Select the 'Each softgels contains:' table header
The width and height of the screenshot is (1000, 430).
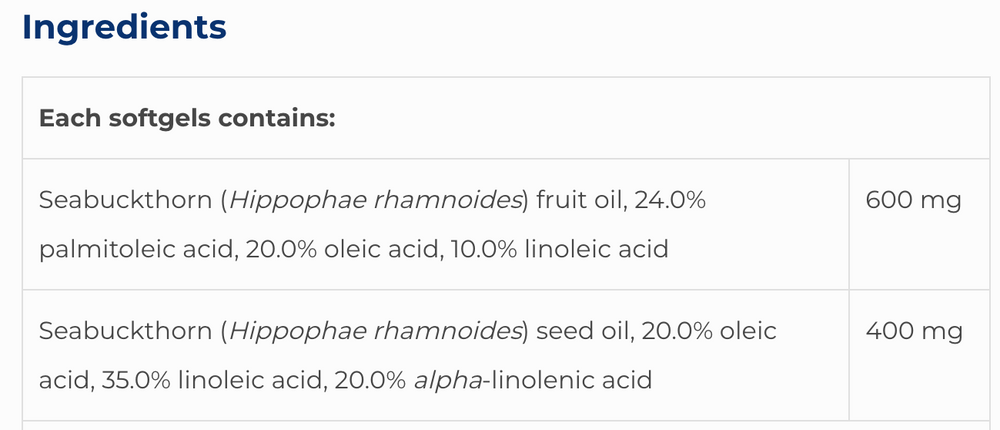(186, 118)
